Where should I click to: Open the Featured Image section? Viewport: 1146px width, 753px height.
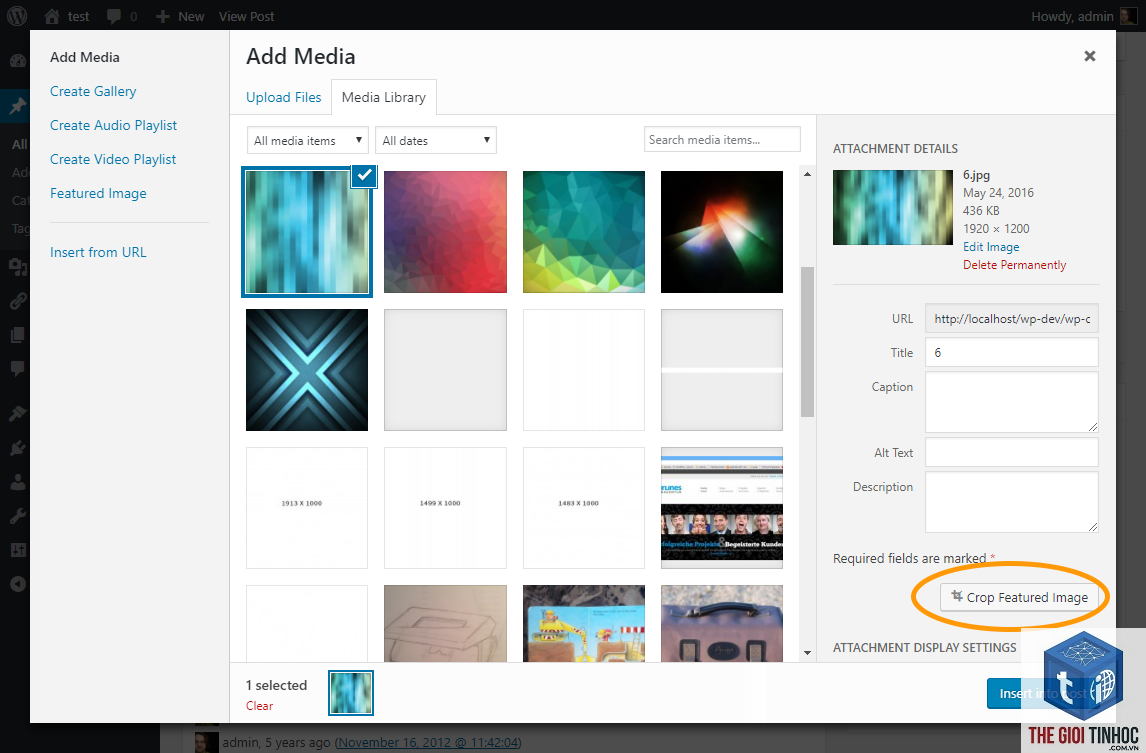(98, 193)
